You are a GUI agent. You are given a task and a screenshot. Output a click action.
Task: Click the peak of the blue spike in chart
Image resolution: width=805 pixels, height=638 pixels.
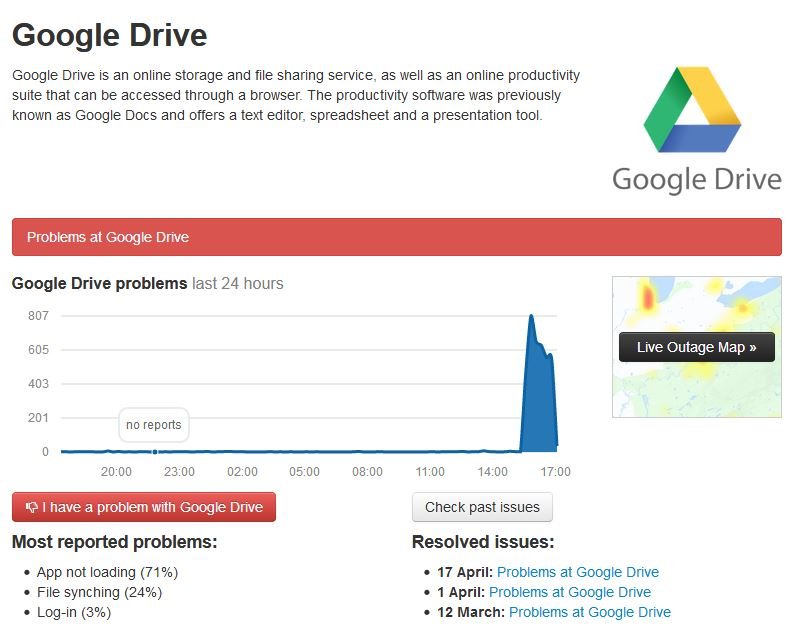point(531,317)
